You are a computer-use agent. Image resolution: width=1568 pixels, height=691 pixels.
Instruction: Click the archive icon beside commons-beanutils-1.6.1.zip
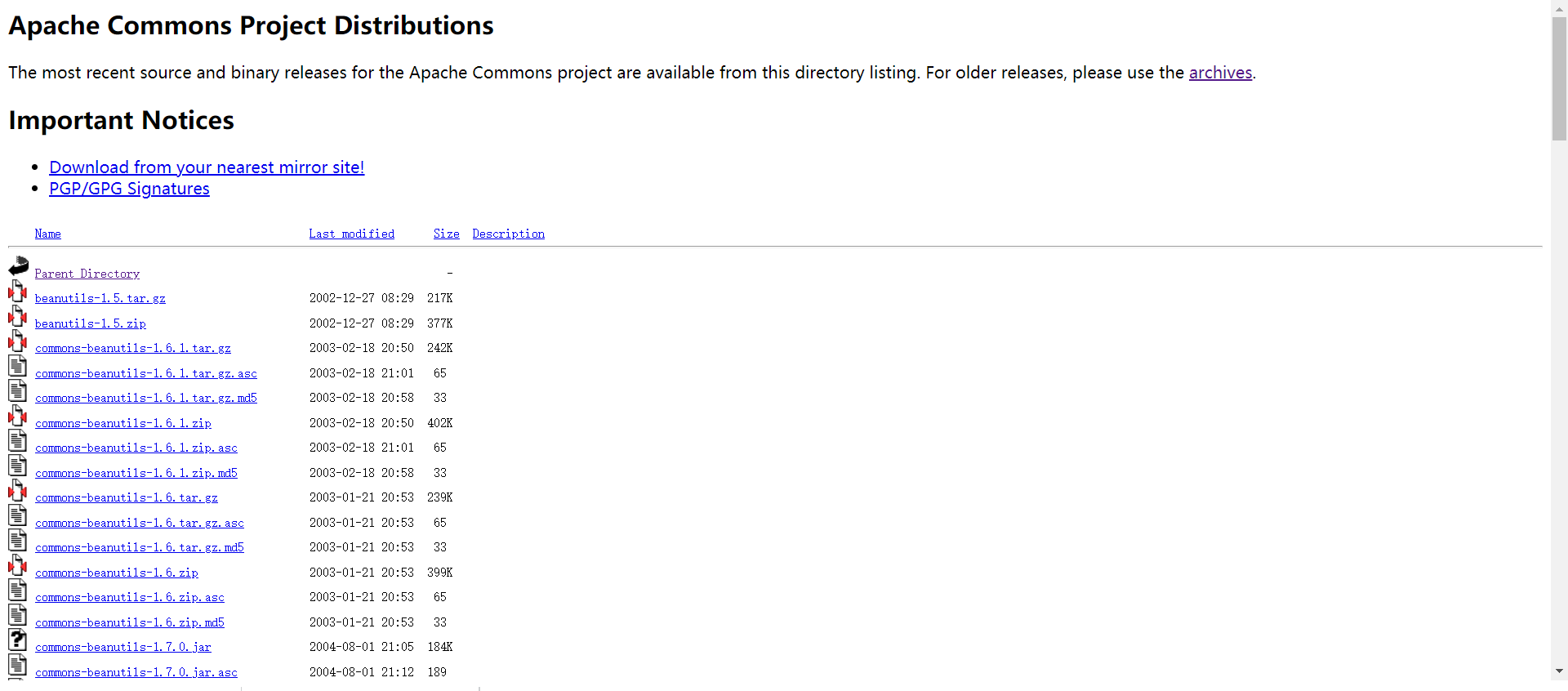pyautogui.click(x=18, y=417)
